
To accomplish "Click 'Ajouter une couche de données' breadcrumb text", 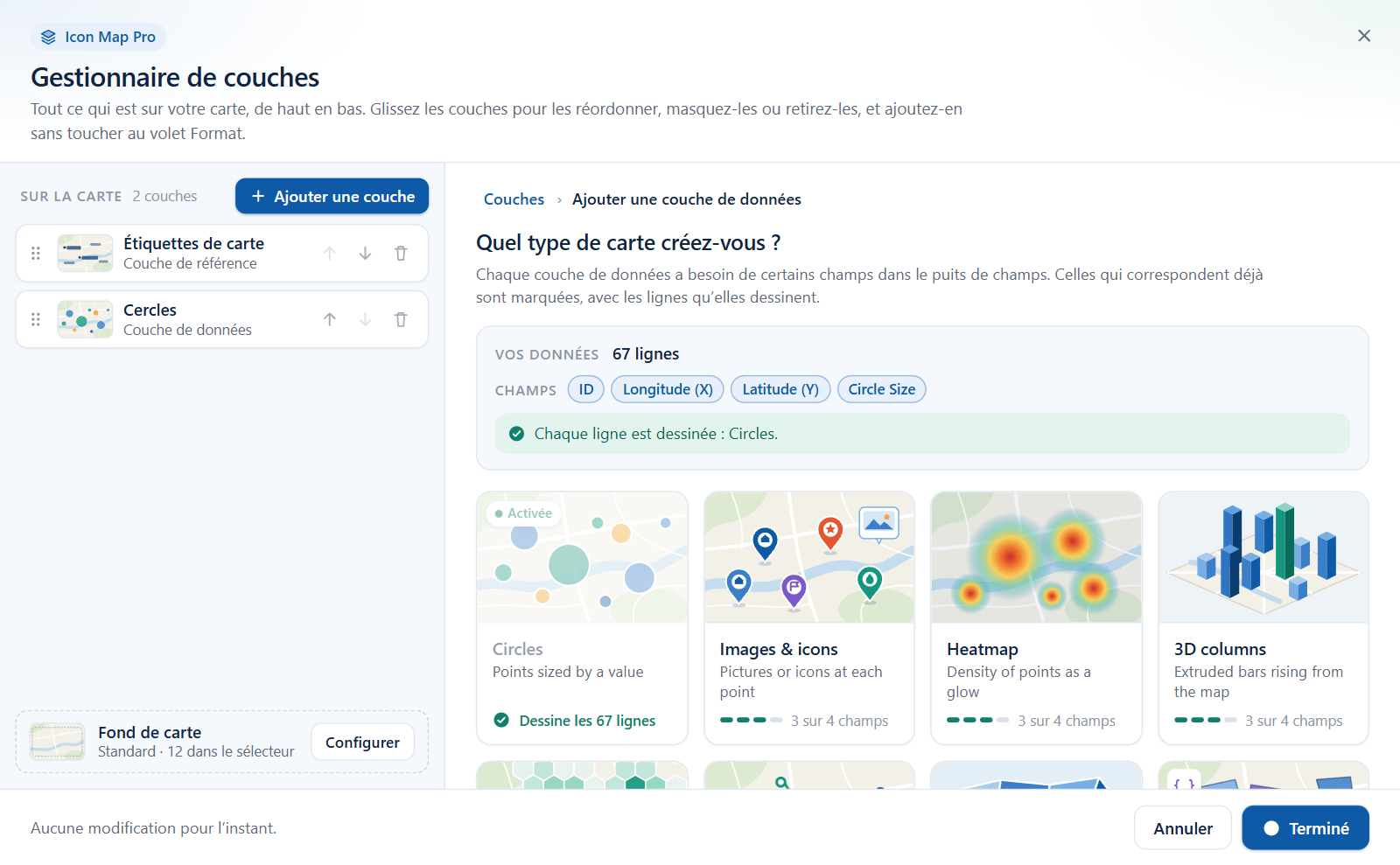I will pos(687,199).
